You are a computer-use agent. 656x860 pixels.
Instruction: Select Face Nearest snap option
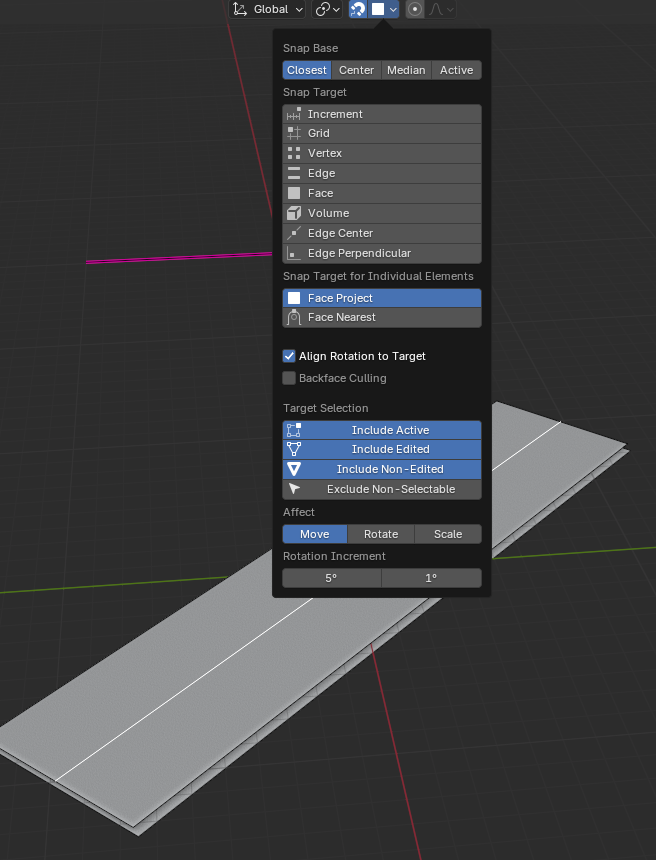[382, 317]
